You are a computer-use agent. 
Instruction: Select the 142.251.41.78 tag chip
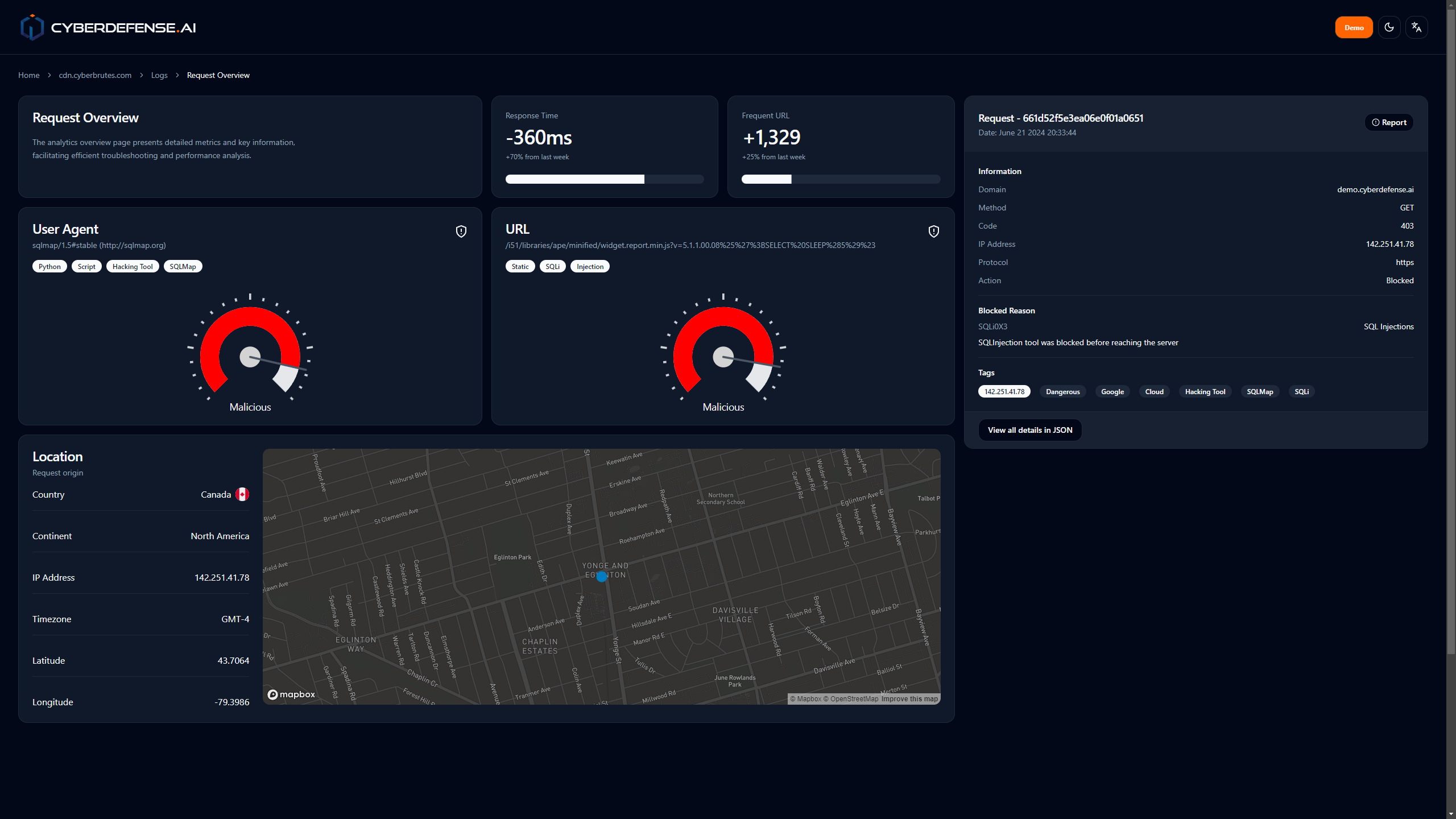[x=1004, y=391]
